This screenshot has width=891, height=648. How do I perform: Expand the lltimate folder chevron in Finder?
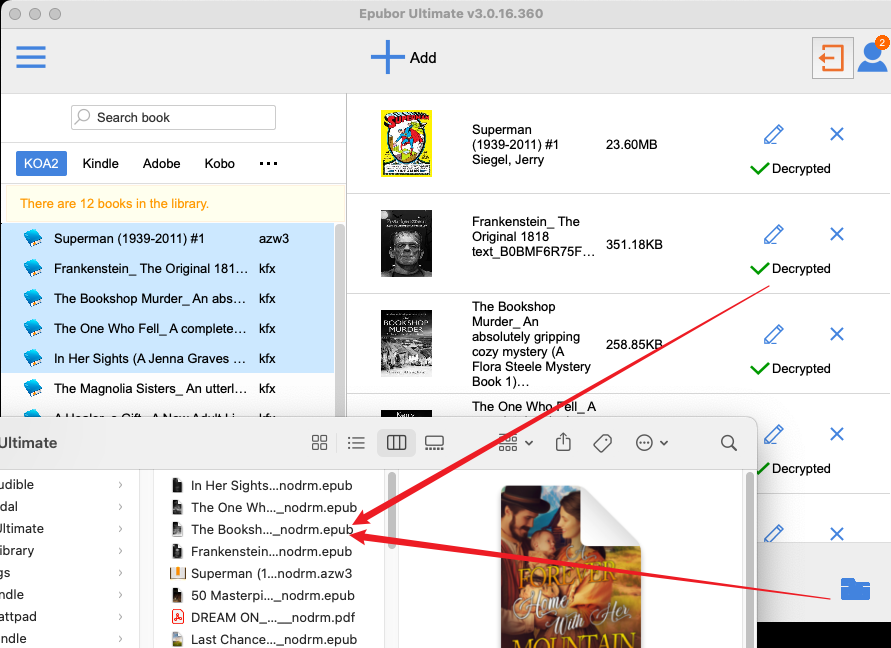click(x=120, y=529)
